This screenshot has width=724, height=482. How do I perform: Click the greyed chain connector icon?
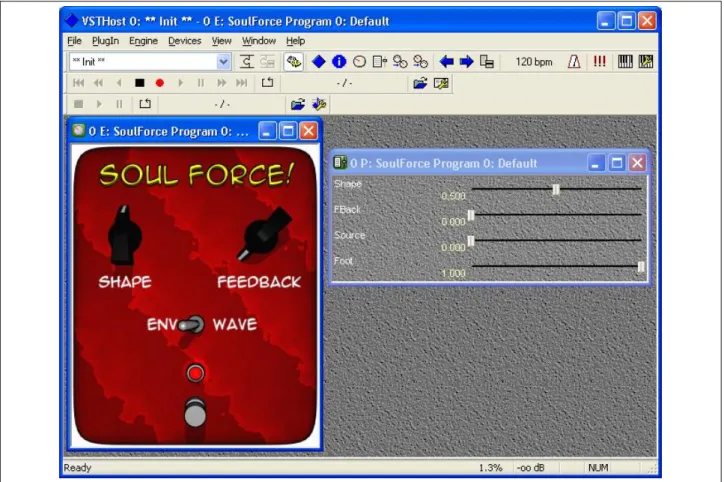[x=267, y=61]
